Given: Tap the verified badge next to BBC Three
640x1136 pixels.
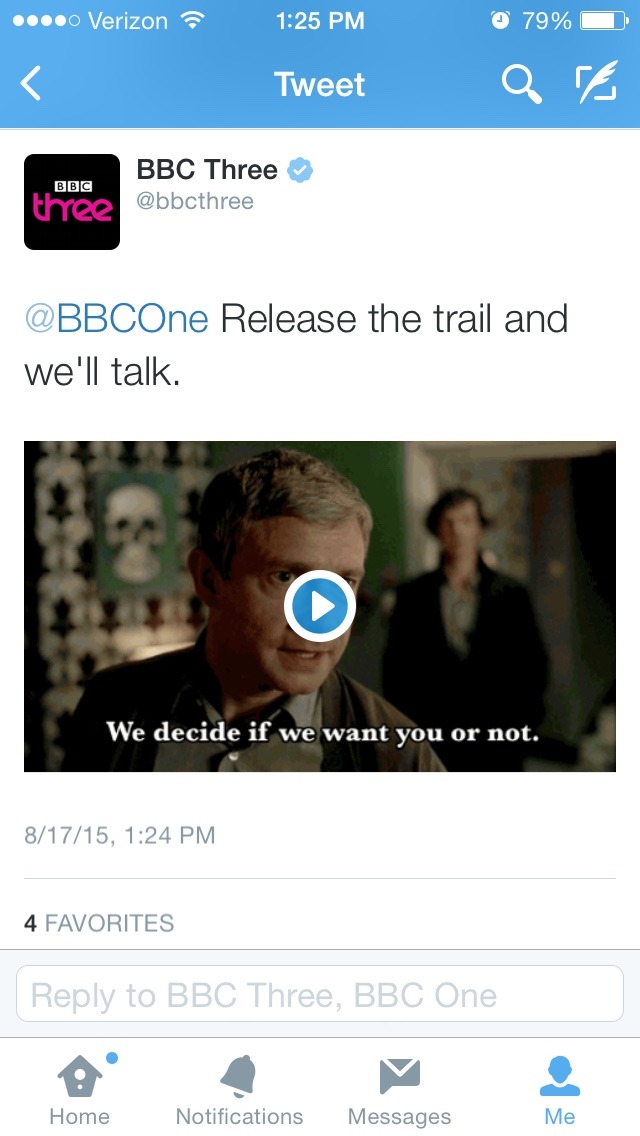Looking at the screenshot, I should point(300,171).
